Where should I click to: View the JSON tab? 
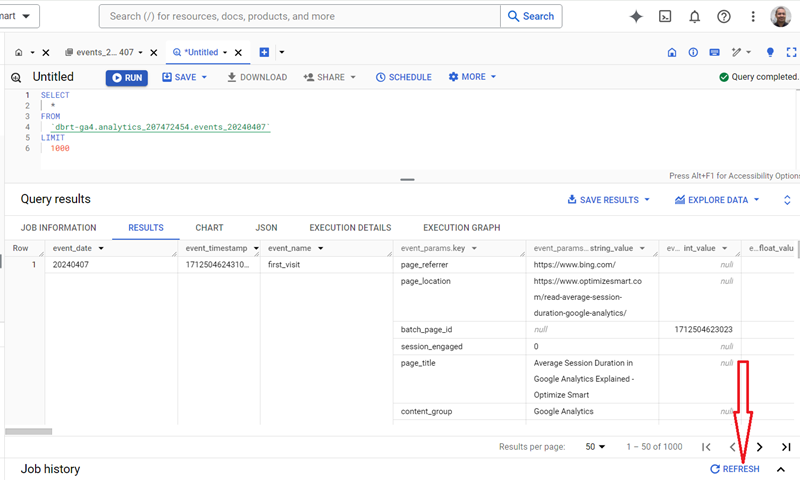[x=266, y=228]
